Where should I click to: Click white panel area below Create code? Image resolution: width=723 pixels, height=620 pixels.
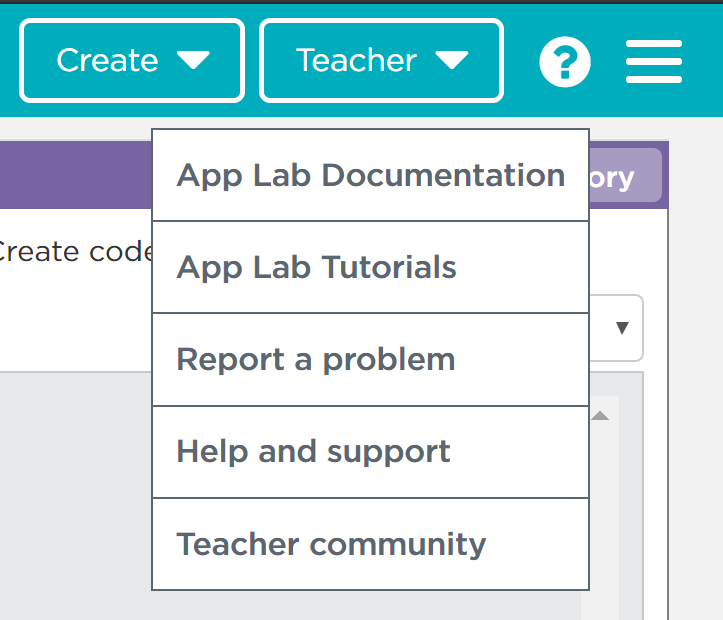(75, 320)
